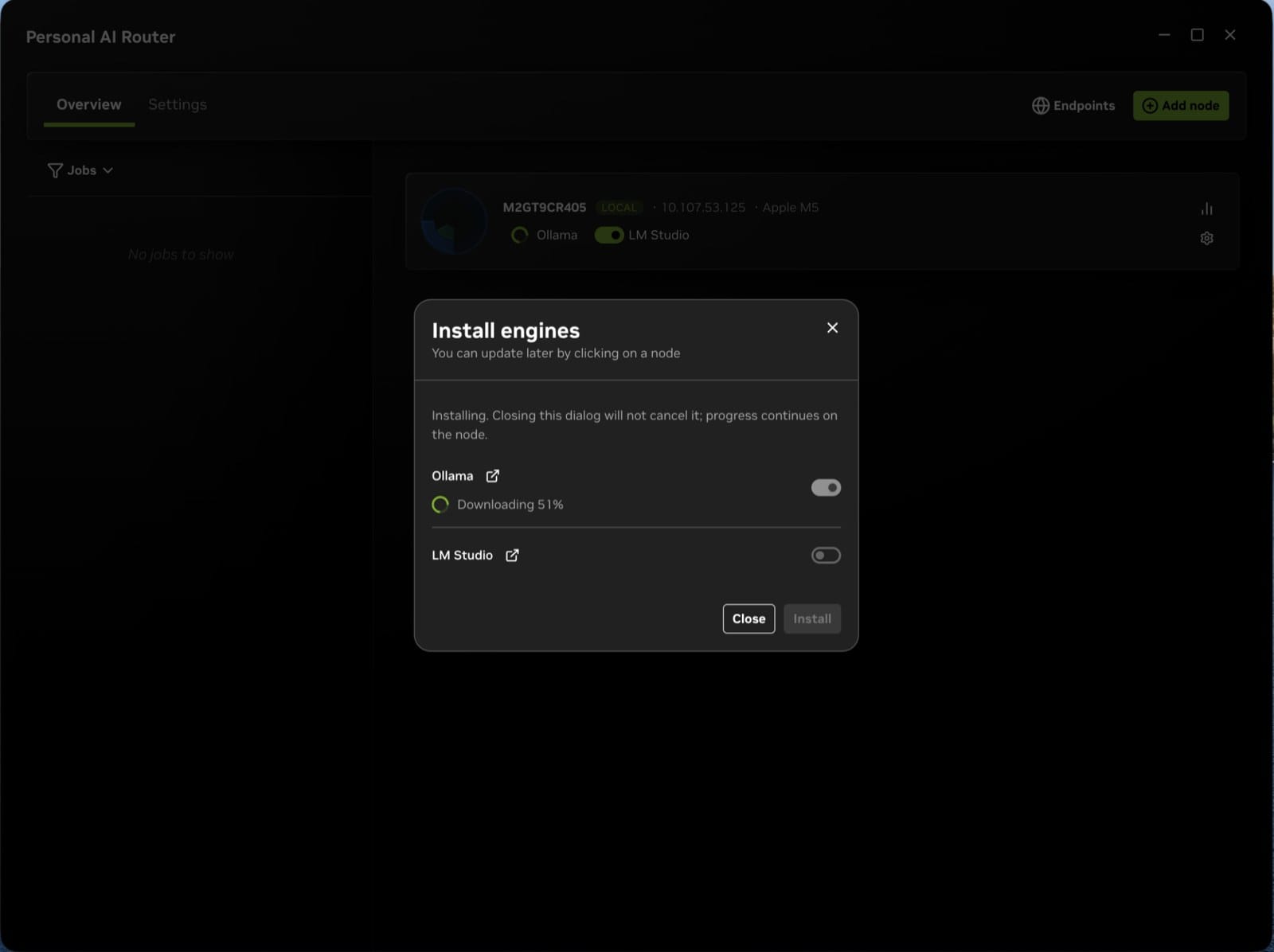Click the Close button in dialog
The height and width of the screenshot is (952, 1274).
748,618
